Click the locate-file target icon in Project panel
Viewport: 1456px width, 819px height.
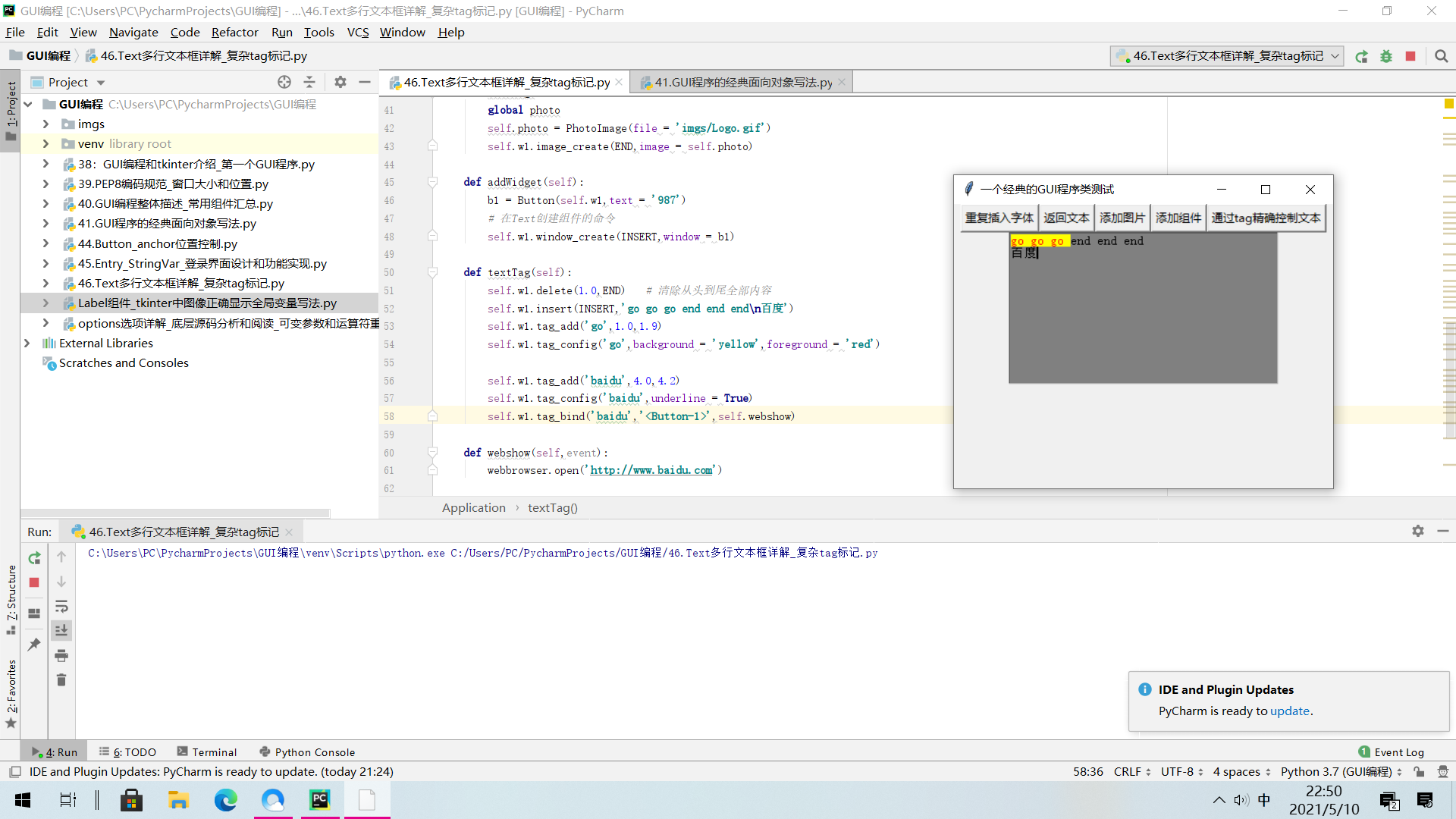tap(284, 82)
